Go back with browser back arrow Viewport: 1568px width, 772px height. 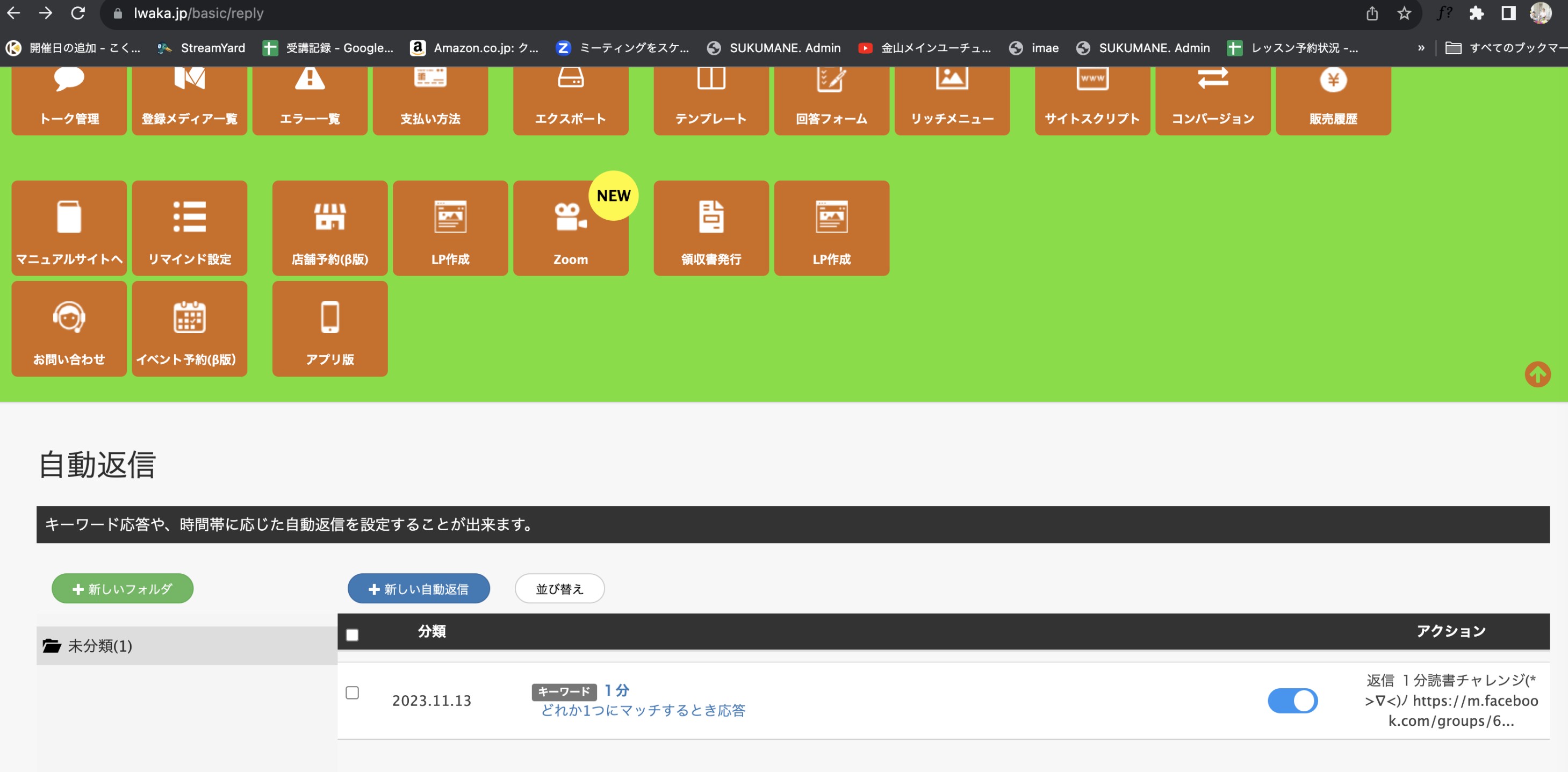[x=13, y=13]
